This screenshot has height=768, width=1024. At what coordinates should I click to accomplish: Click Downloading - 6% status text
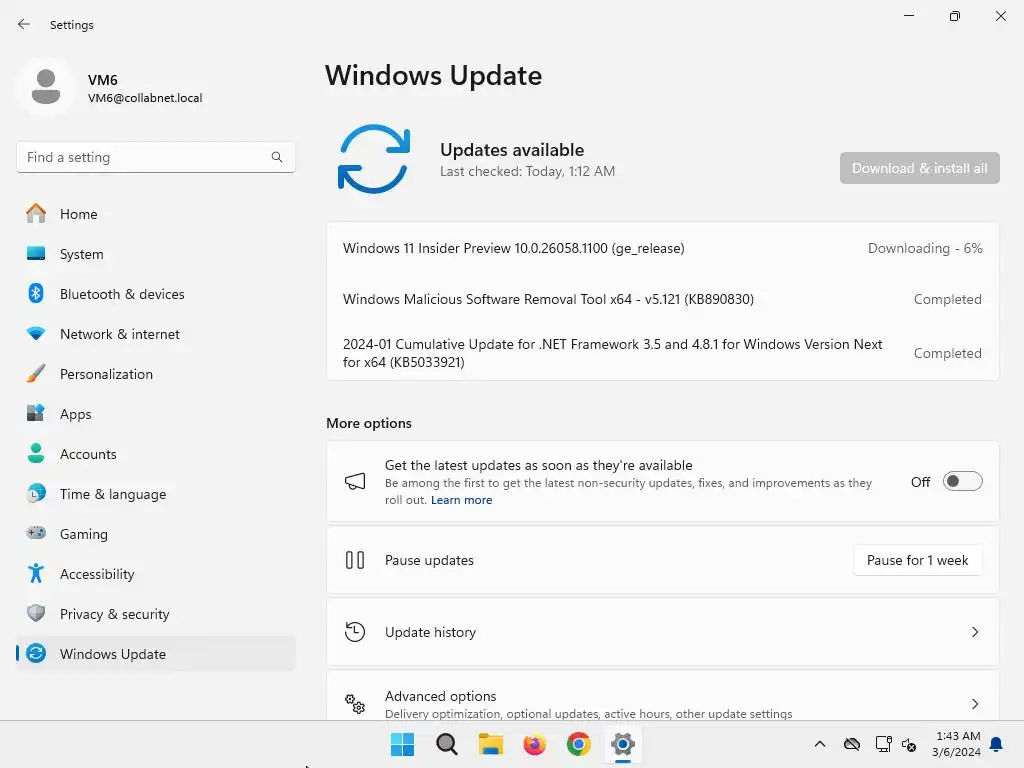(925, 248)
